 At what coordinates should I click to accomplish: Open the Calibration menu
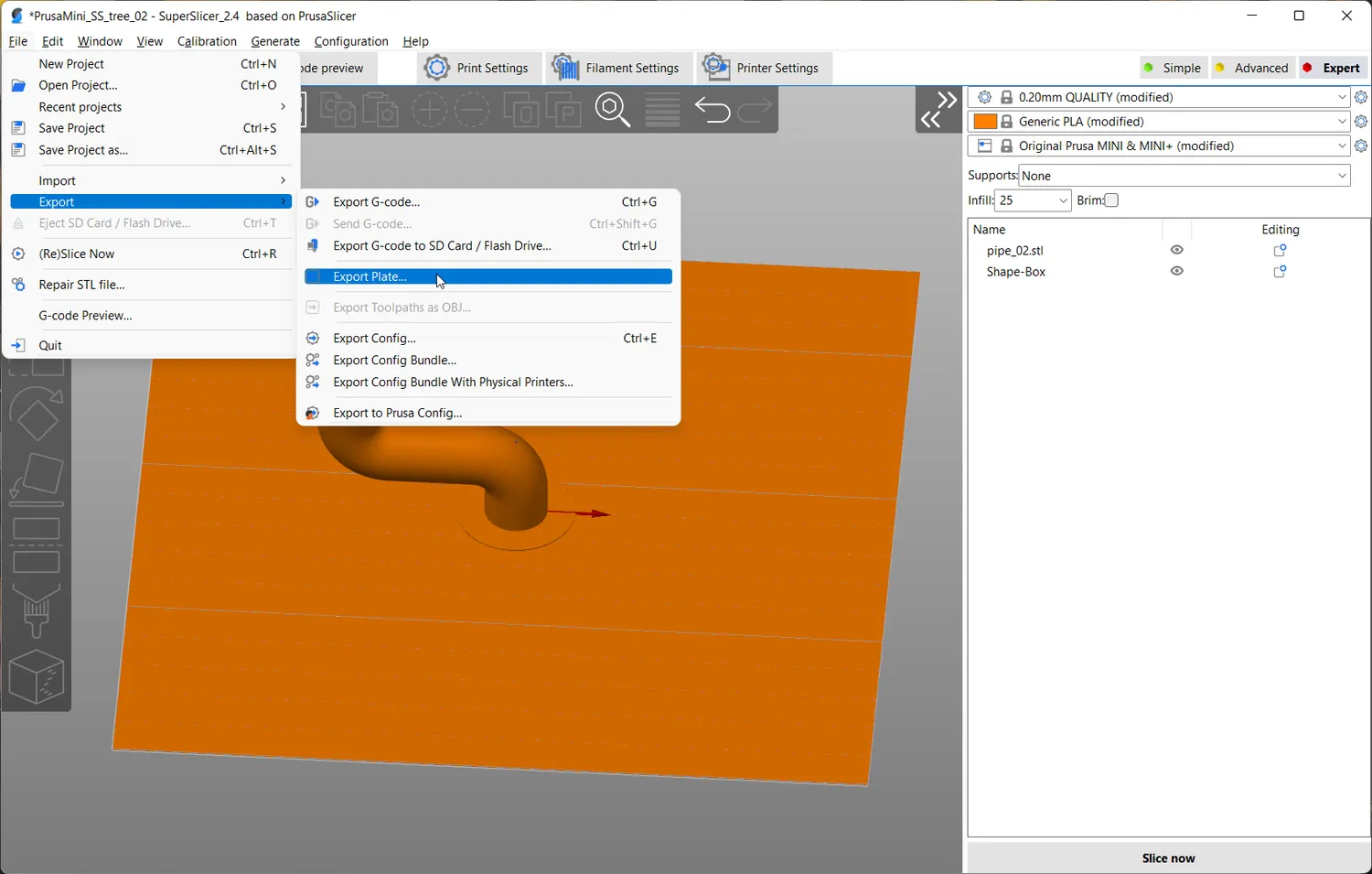coord(207,41)
